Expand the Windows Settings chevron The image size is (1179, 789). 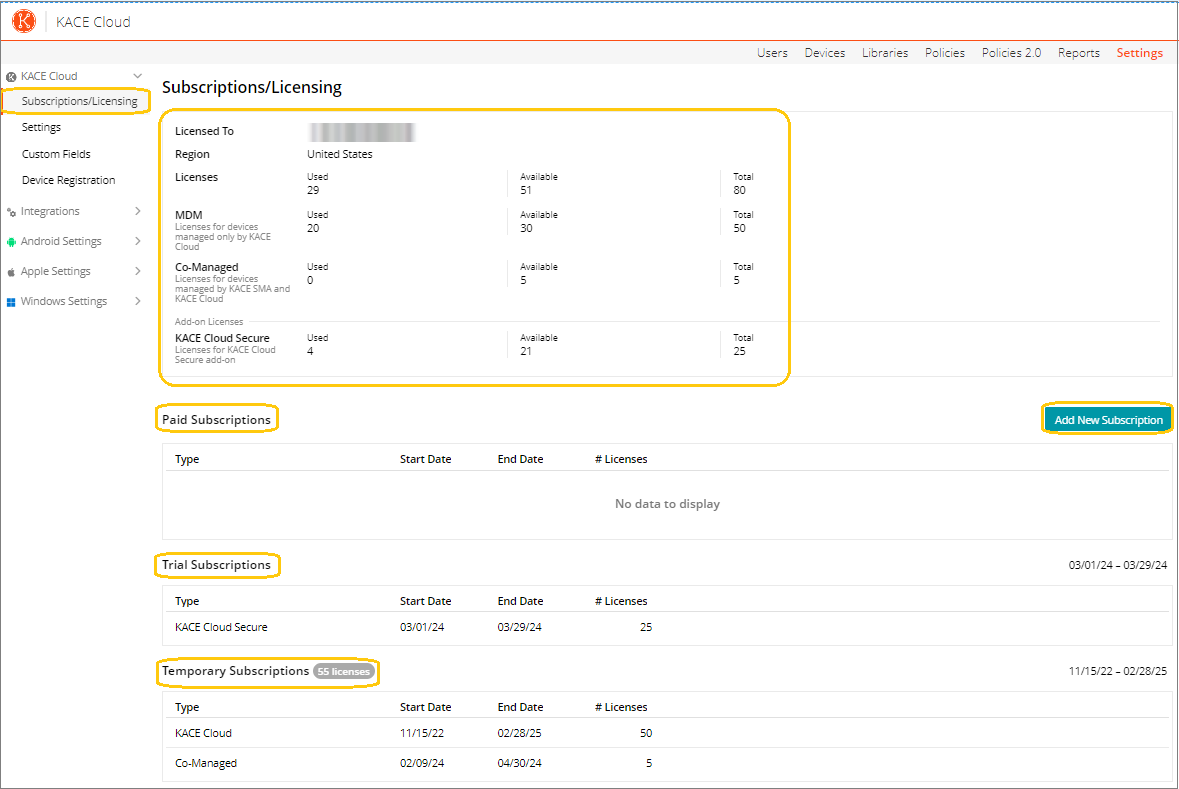coord(138,301)
